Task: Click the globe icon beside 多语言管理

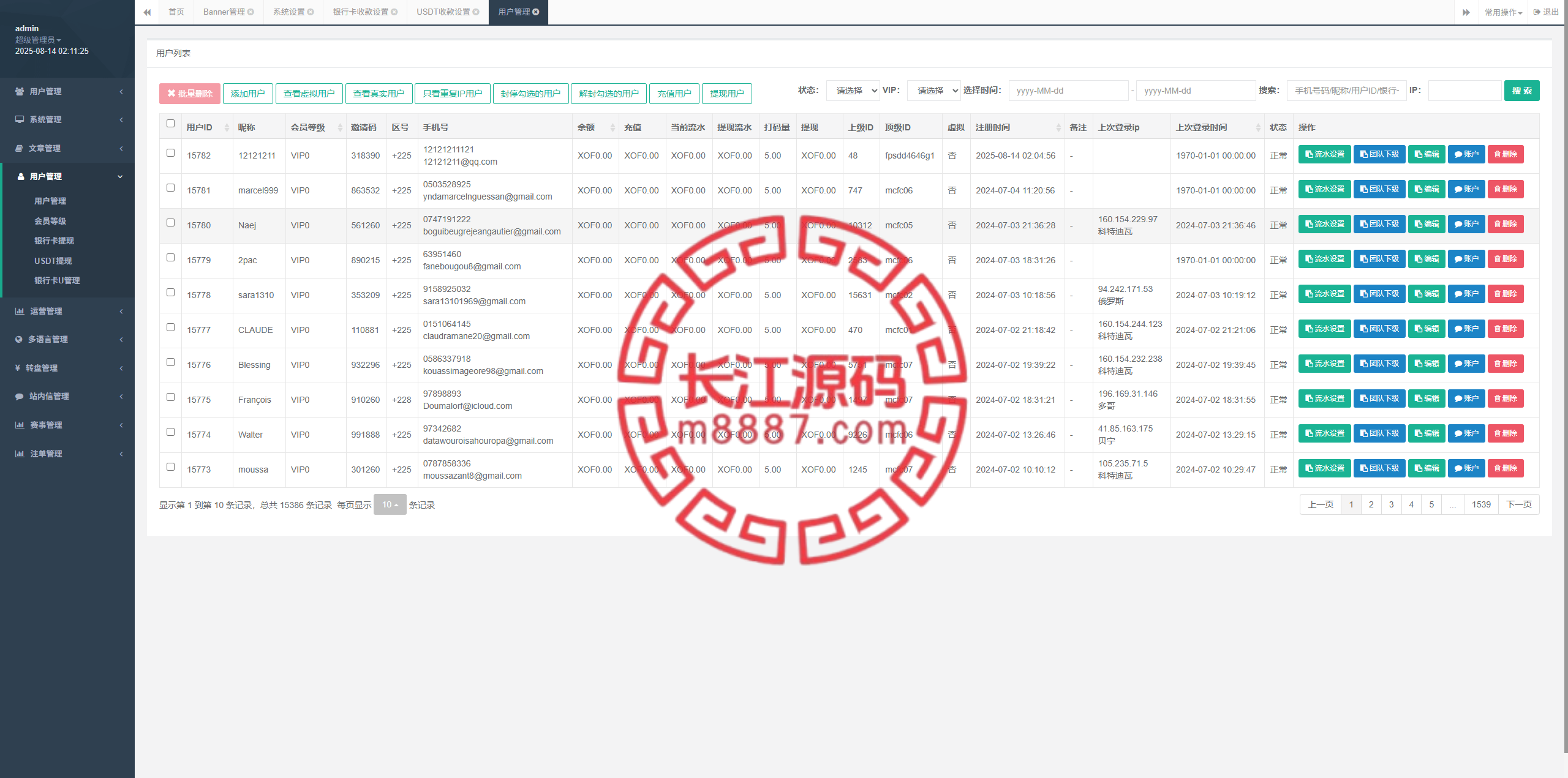Action: coord(19,339)
